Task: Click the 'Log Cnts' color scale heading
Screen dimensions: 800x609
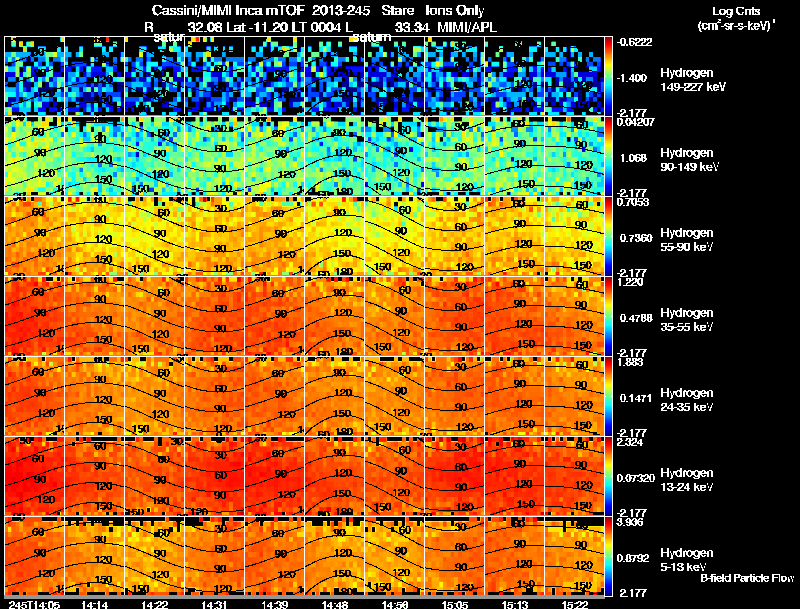Action: [736, 11]
